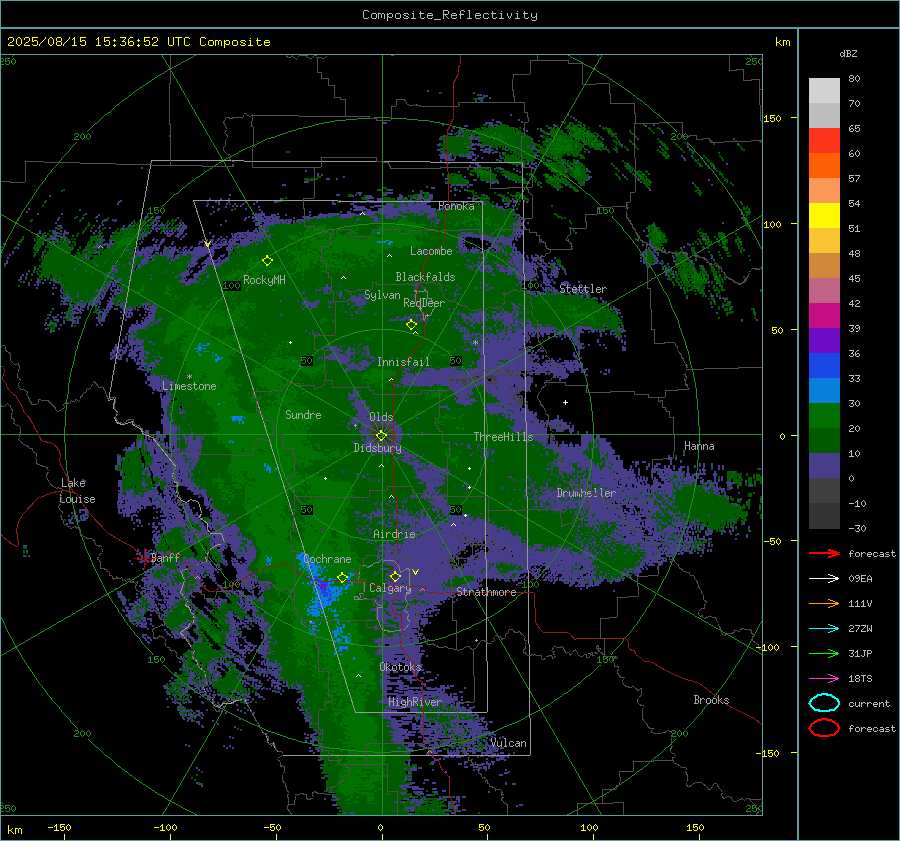The width and height of the screenshot is (900, 841).
Task: Select the cyan 27ZW arrow in the legend
Action: pyautogui.click(x=824, y=629)
